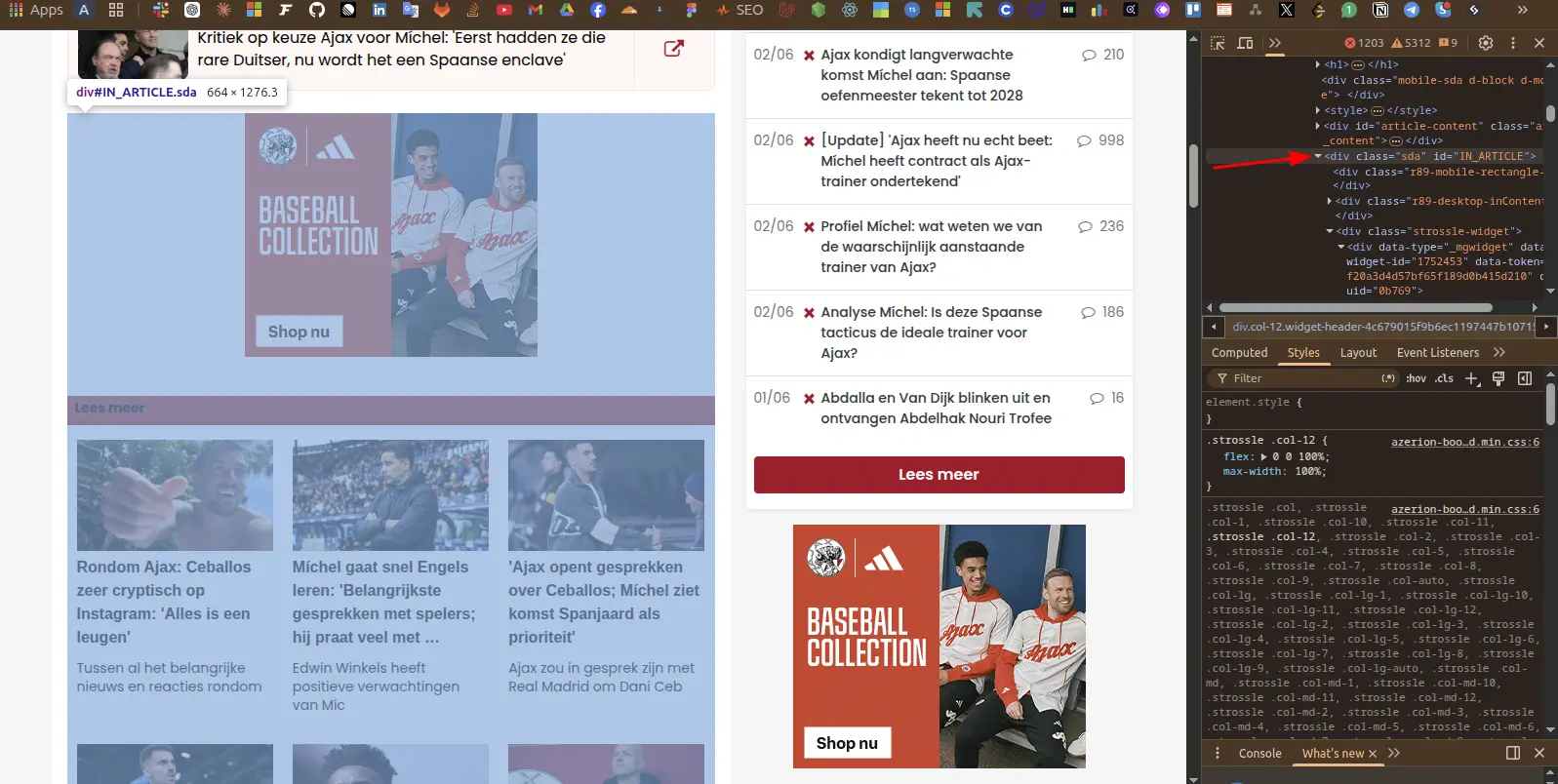This screenshot has width=1558, height=784.
Task: Collapse the _mgwidget div node
Action: pos(1341,247)
